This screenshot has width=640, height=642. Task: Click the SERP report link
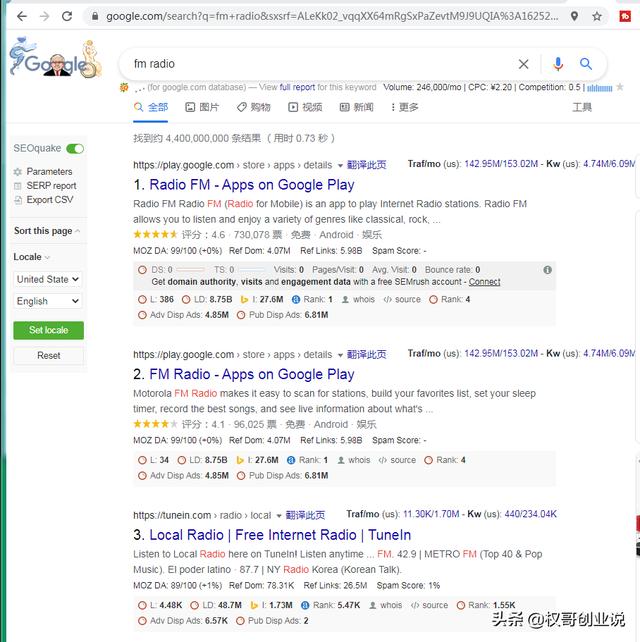coord(51,186)
